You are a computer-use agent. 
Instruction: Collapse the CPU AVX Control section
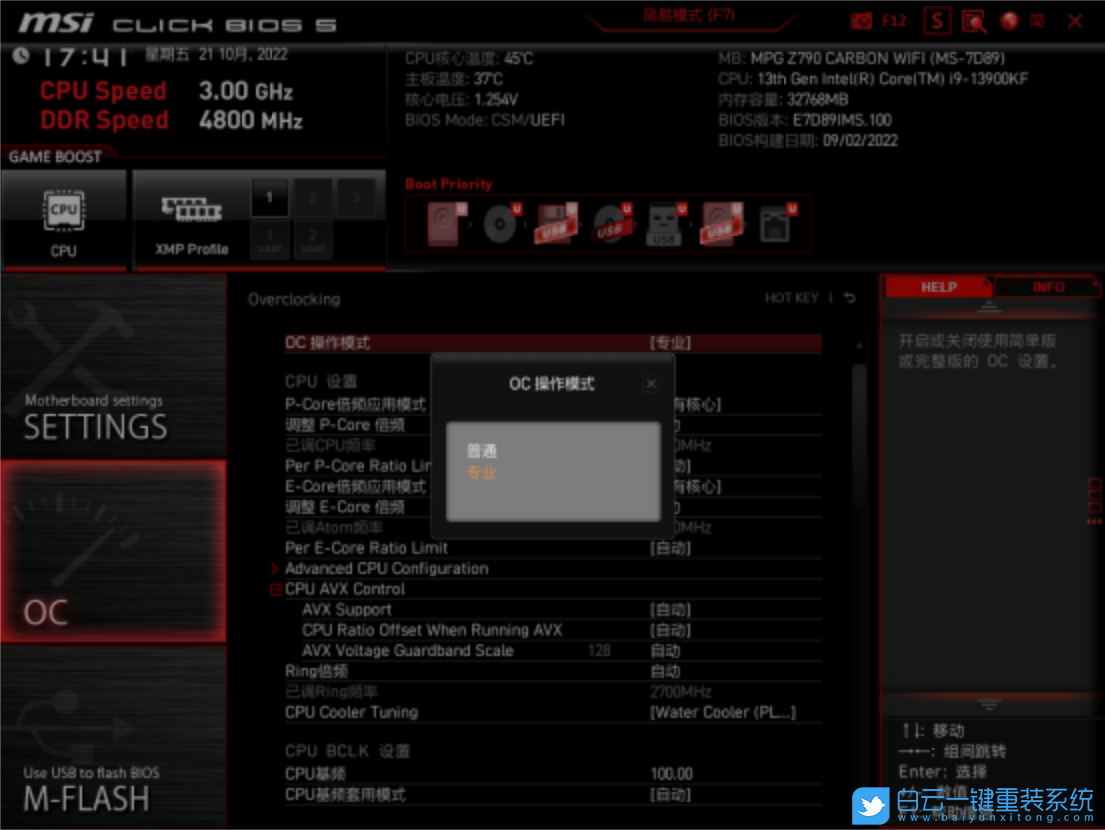pos(276,589)
